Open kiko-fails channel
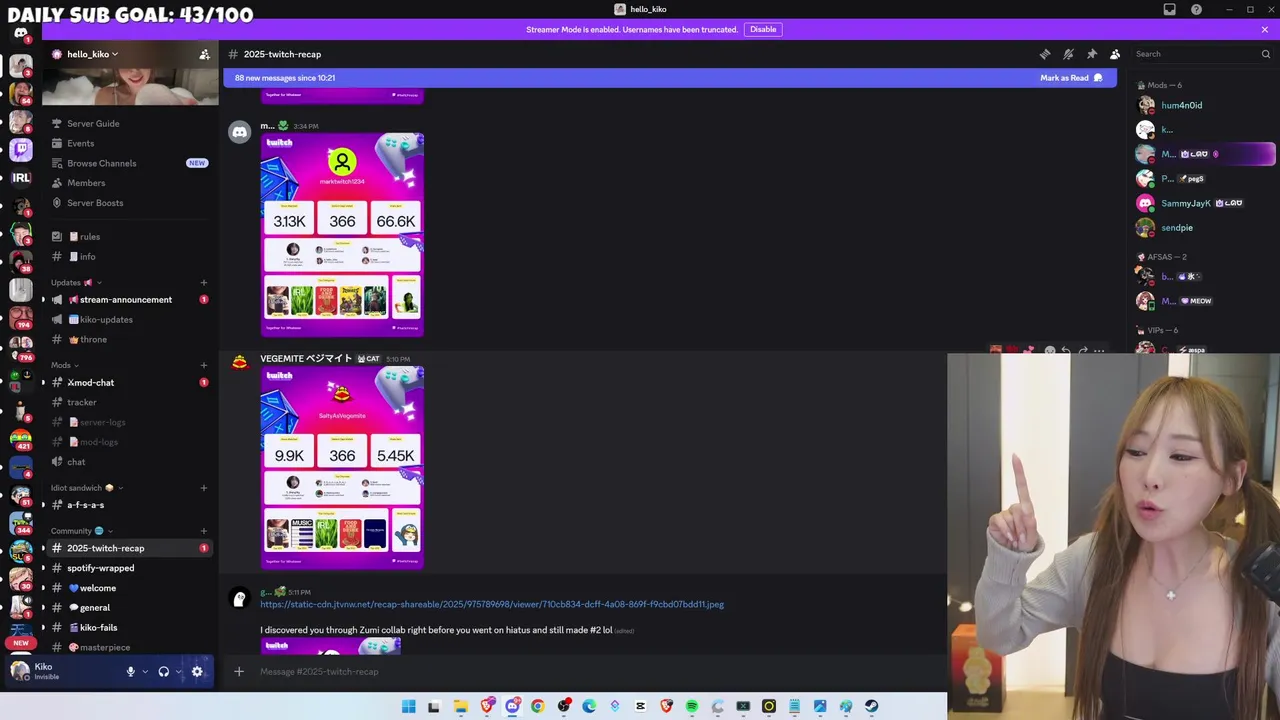The height and width of the screenshot is (720, 1280). click(x=130, y=628)
